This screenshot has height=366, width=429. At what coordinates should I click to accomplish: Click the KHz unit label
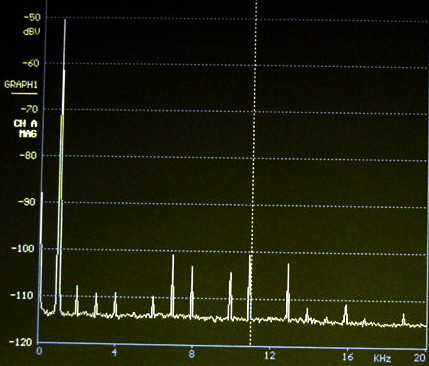pyautogui.click(x=382, y=359)
